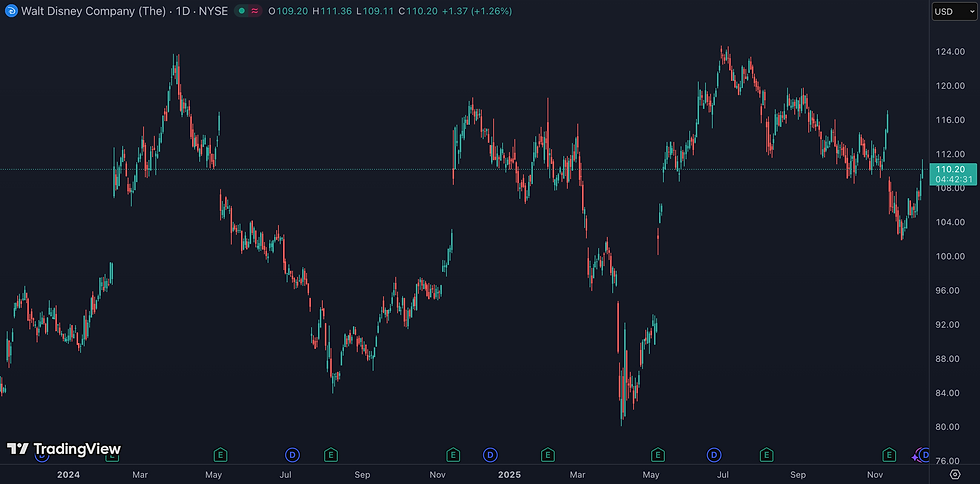Click the 80.00 price scale label

click(949, 427)
